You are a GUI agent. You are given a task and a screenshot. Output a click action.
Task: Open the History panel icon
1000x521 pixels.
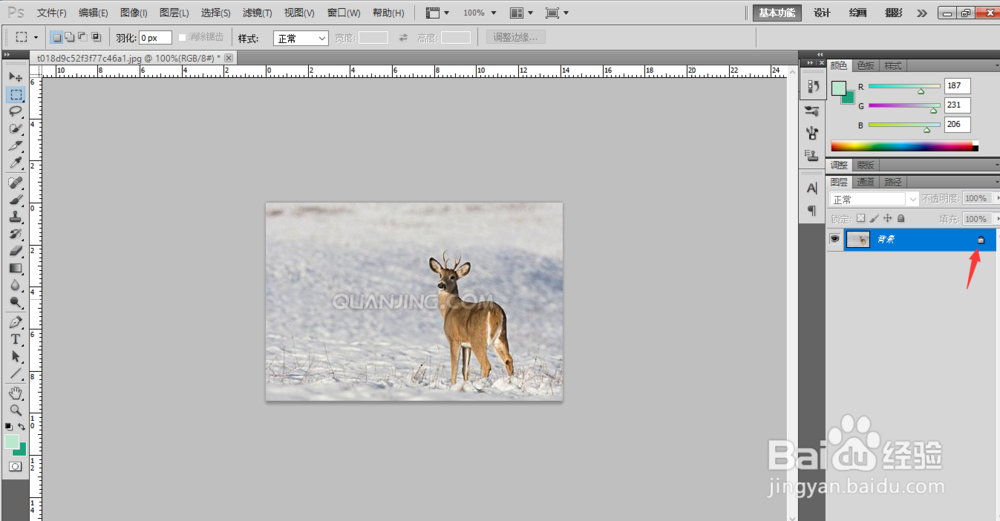[812, 87]
